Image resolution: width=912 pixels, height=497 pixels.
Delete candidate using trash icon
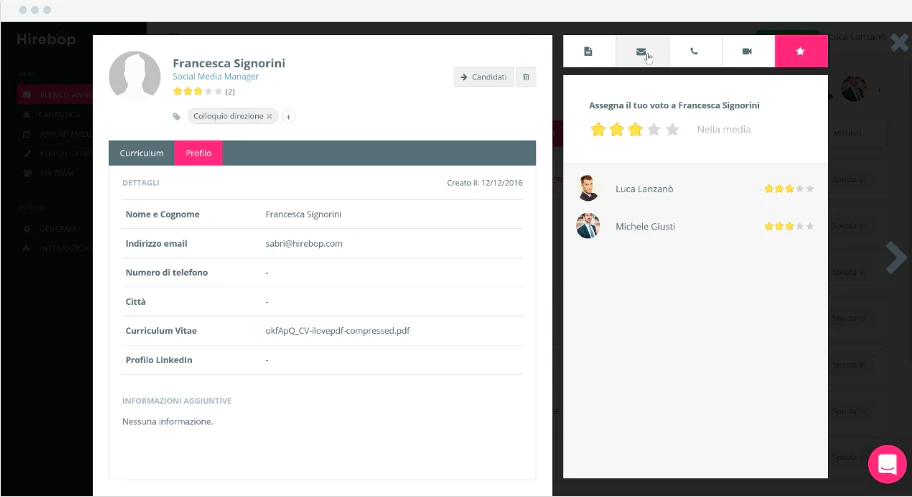(526, 77)
